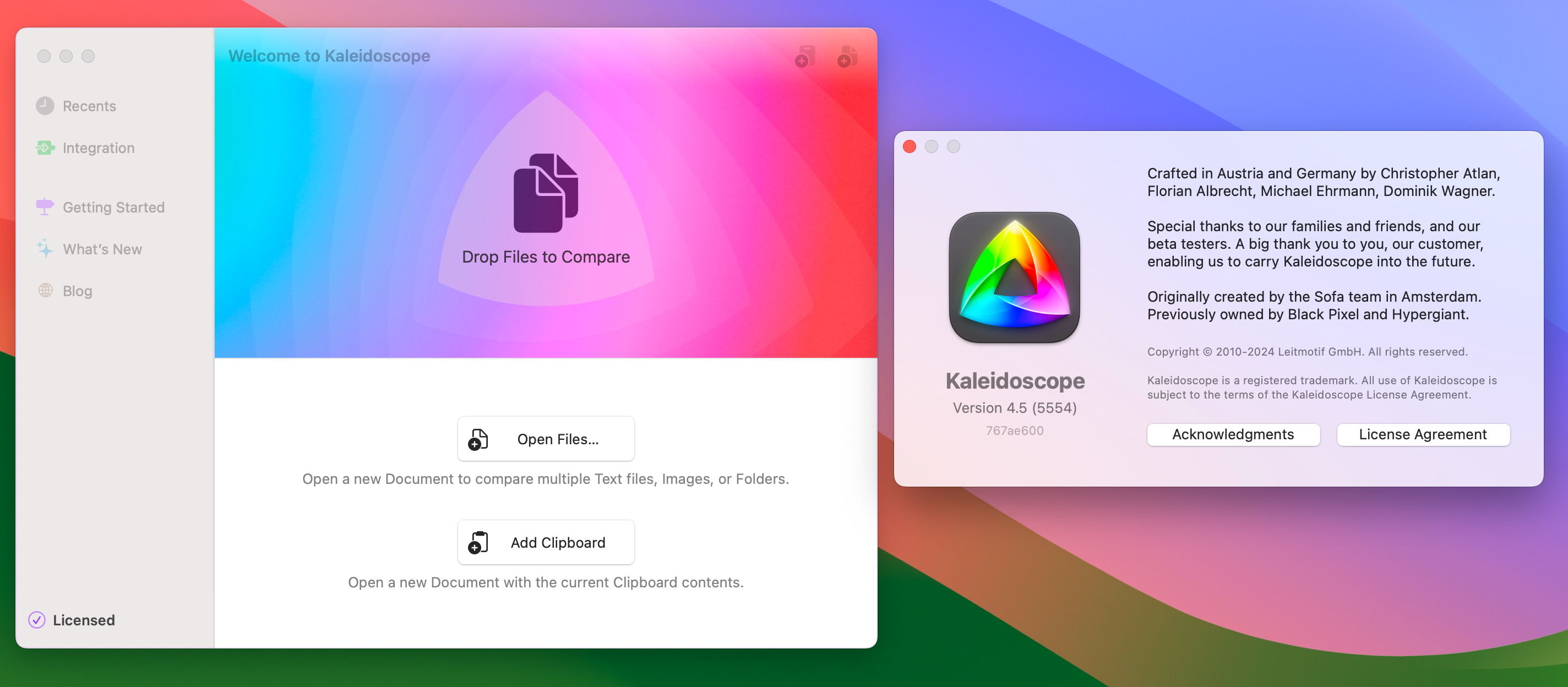Click the Licensed checkmark badge icon
The height and width of the screenshot is (687, 1568).
tap(36, 619)
